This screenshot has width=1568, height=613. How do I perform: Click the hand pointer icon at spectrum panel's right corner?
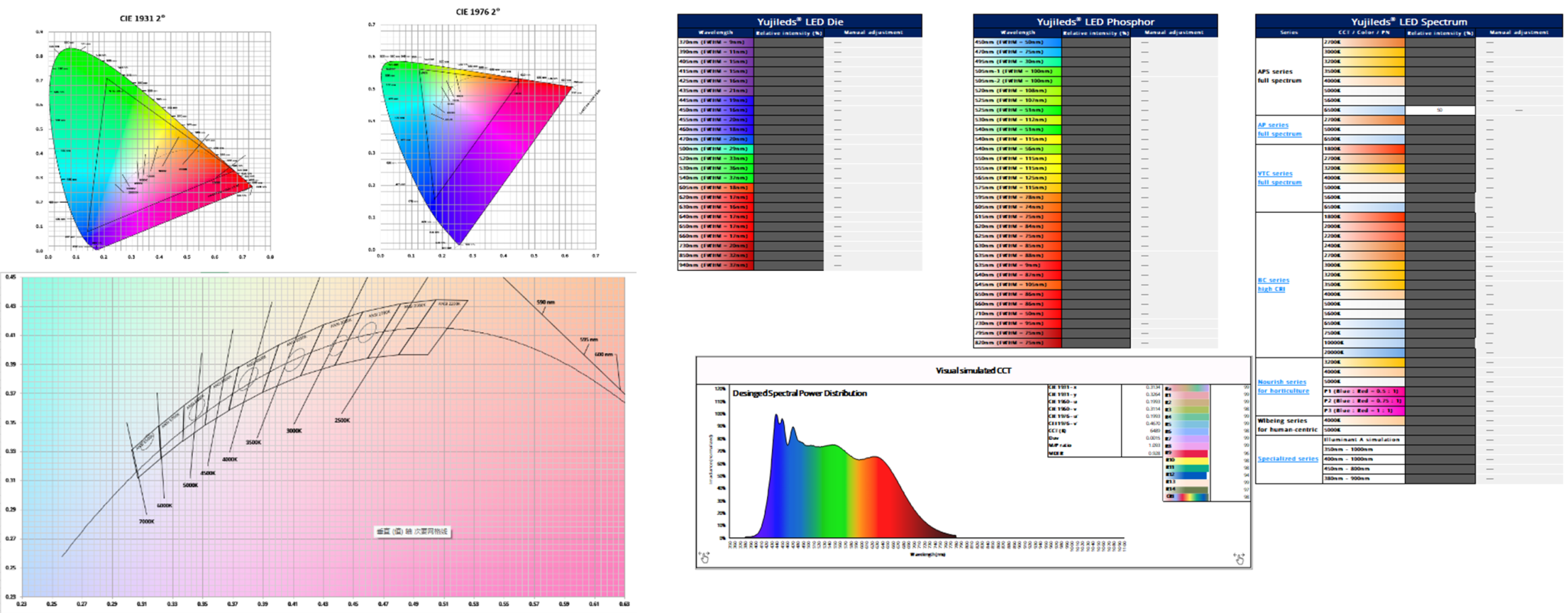pos(1239,559)
